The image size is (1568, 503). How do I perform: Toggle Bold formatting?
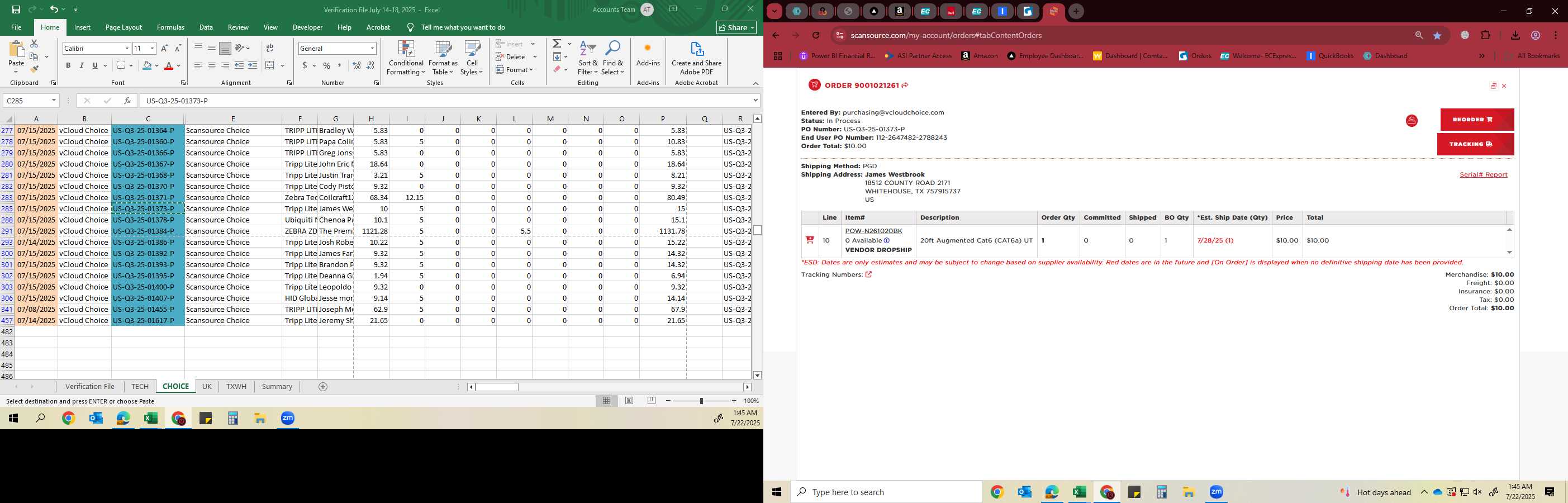pyautogui.click(x=68, y=65)
